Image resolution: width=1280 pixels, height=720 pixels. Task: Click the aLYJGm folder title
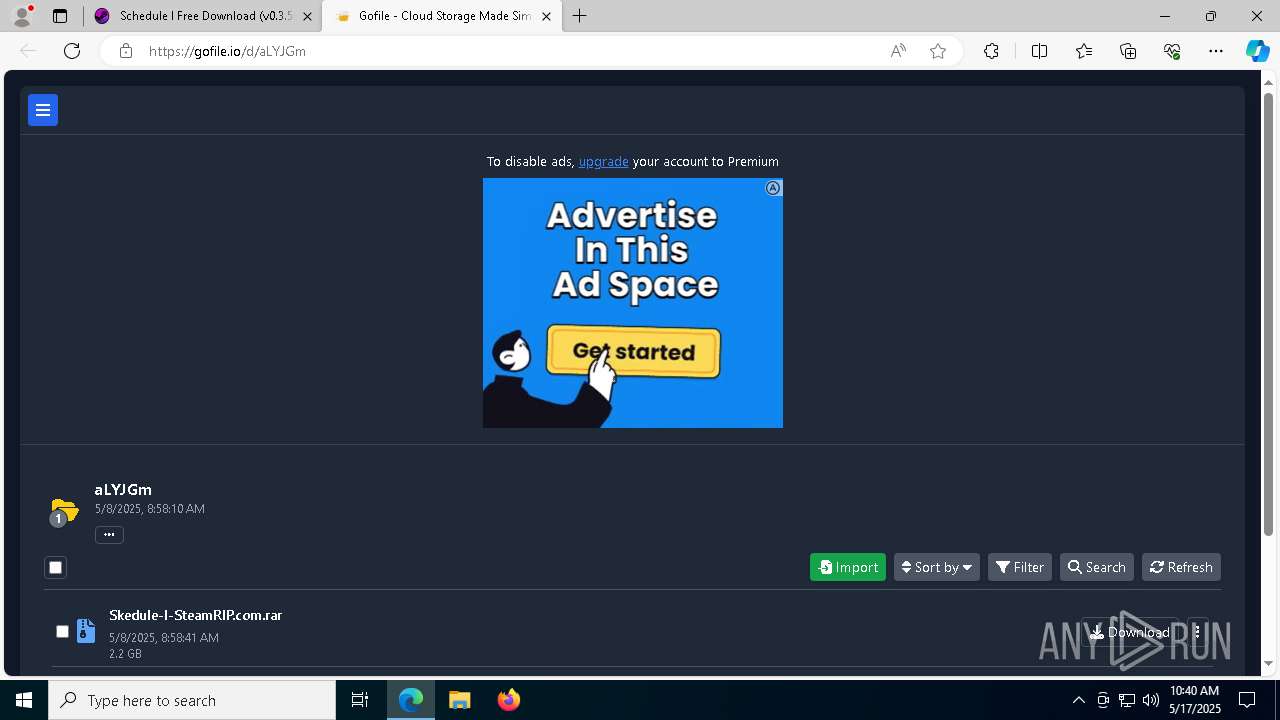[x=123, y=490]
